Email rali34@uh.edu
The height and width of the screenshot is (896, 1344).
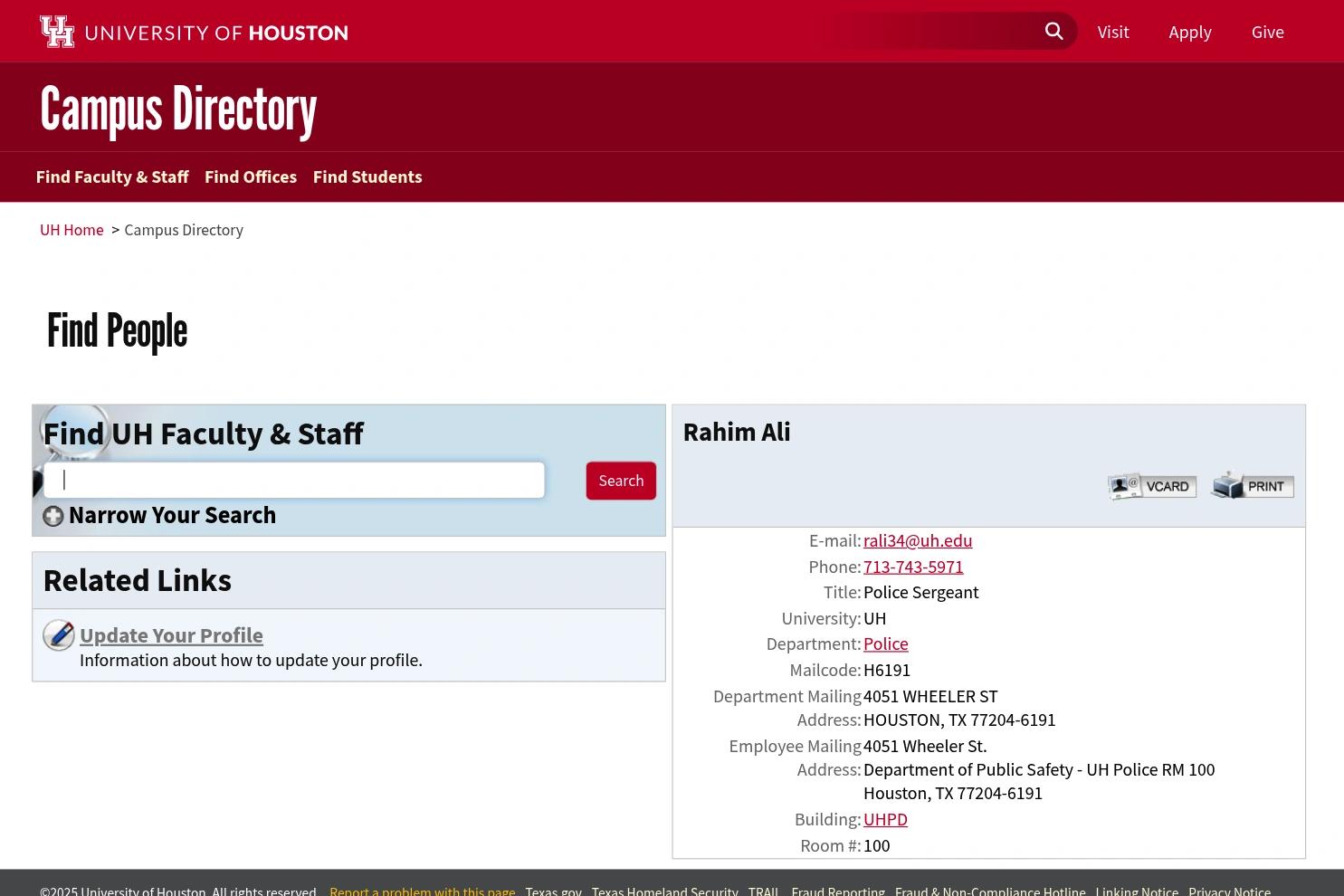[x=918, y=540]
